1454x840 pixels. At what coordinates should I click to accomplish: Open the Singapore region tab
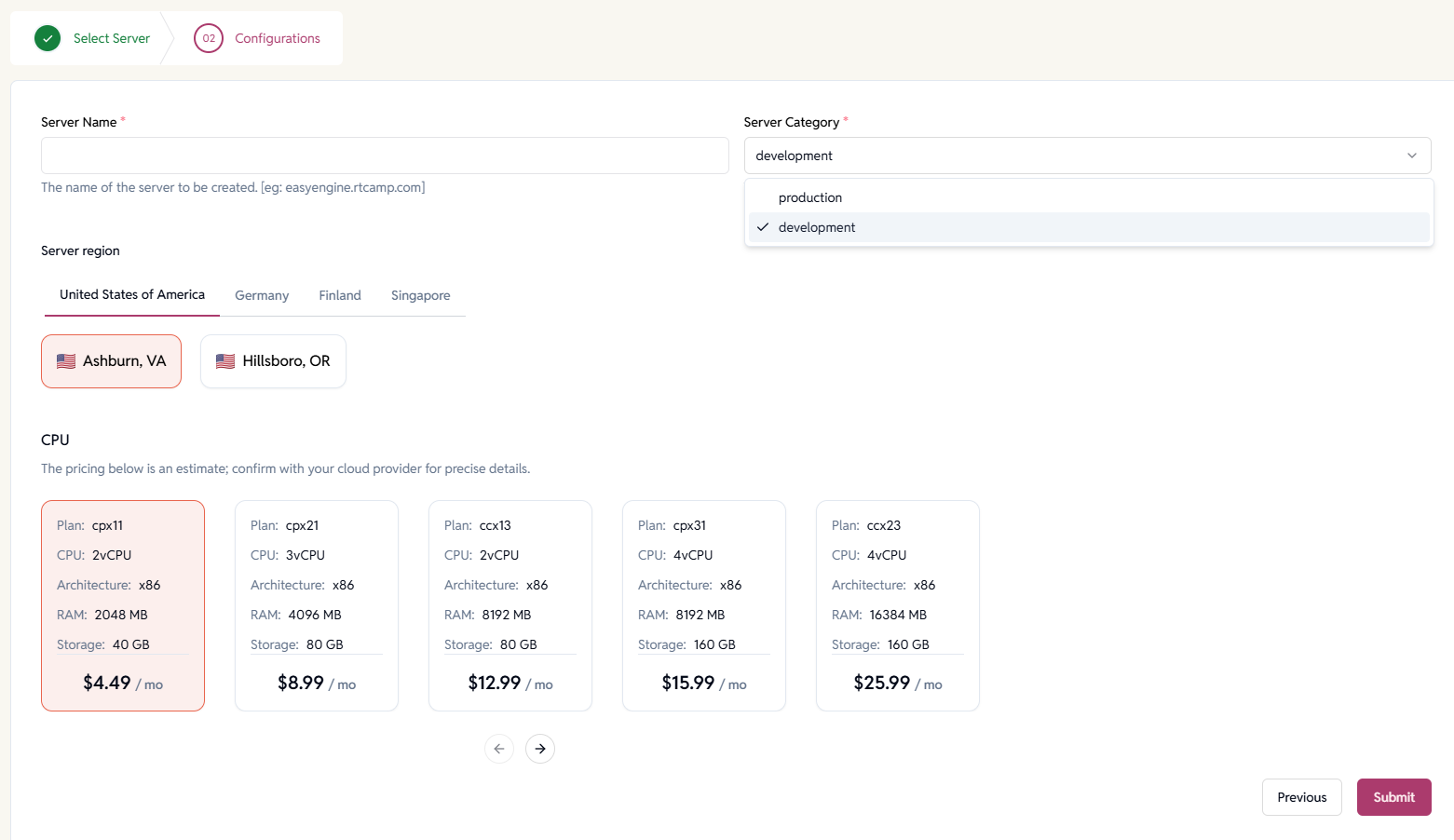tap(420, 295)
